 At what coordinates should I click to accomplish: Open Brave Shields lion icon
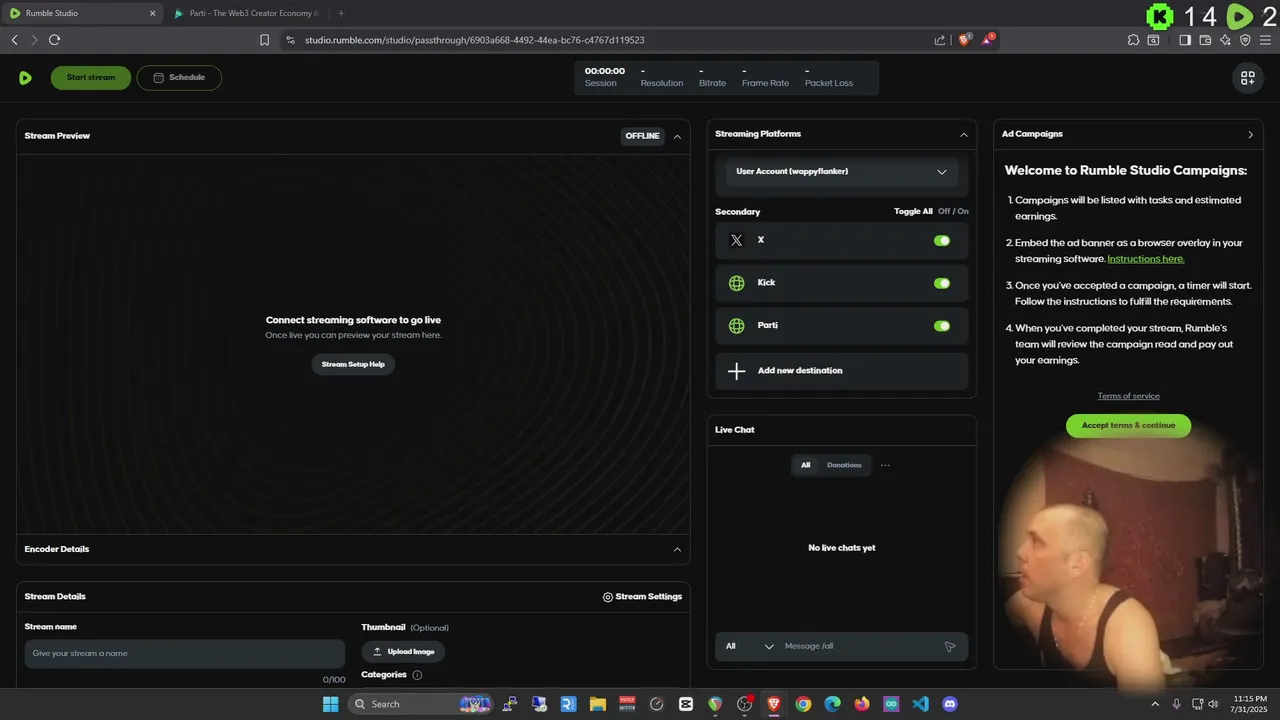pyautogui.click(x=965, y=40)
